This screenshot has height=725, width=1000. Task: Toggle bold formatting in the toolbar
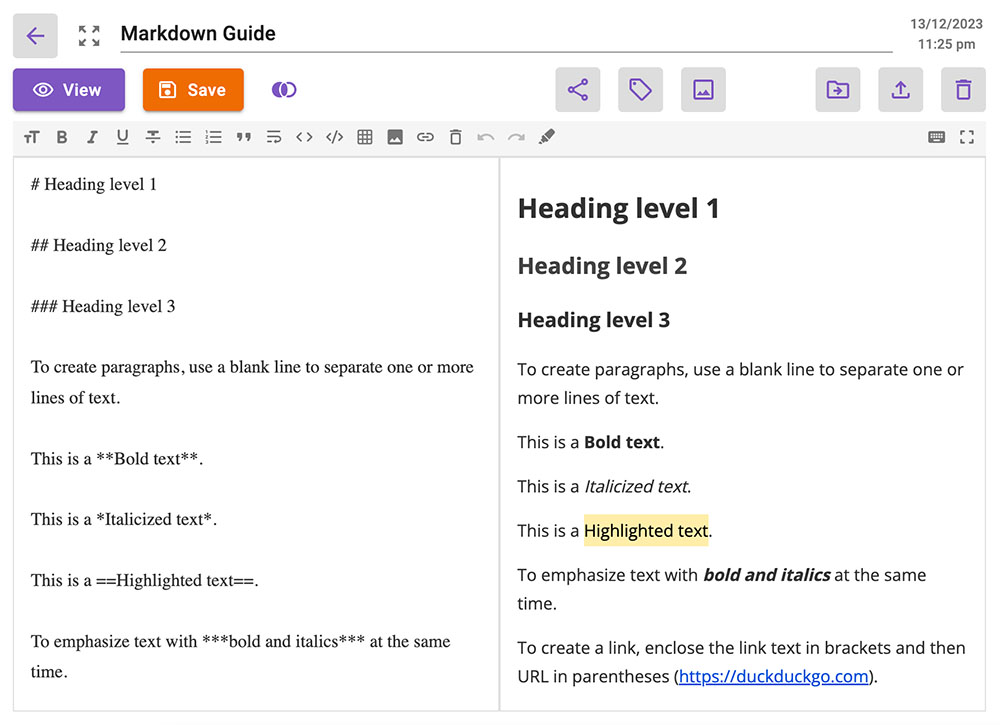point(62,137)
